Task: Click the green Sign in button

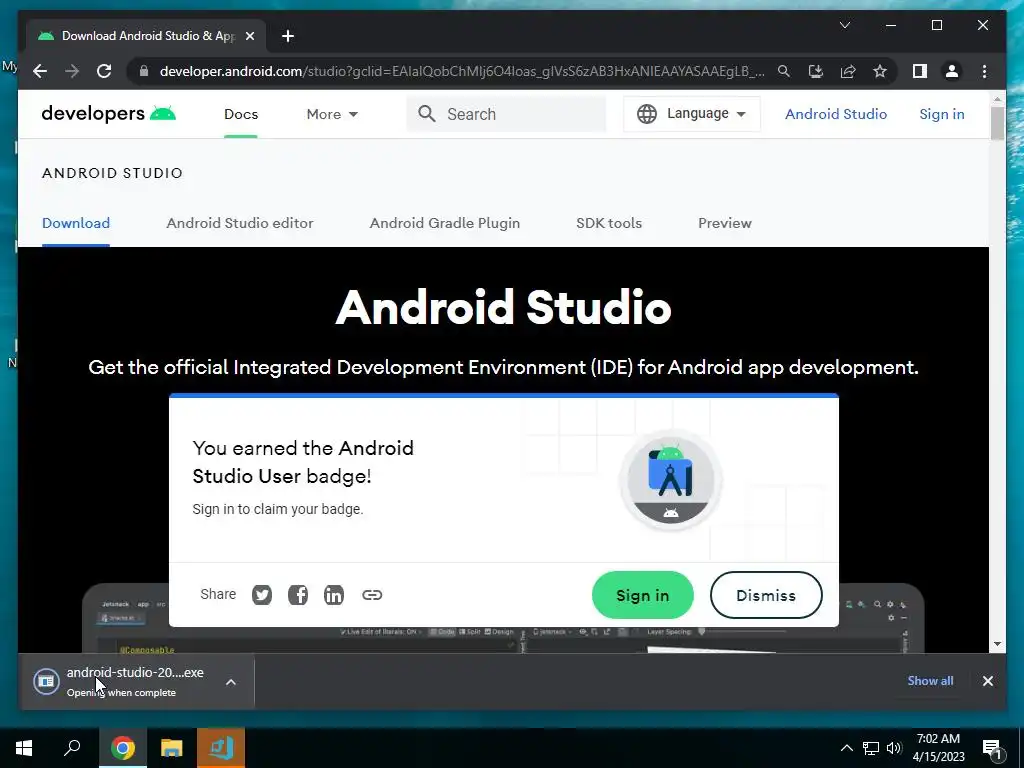Action: click(643, 595)
